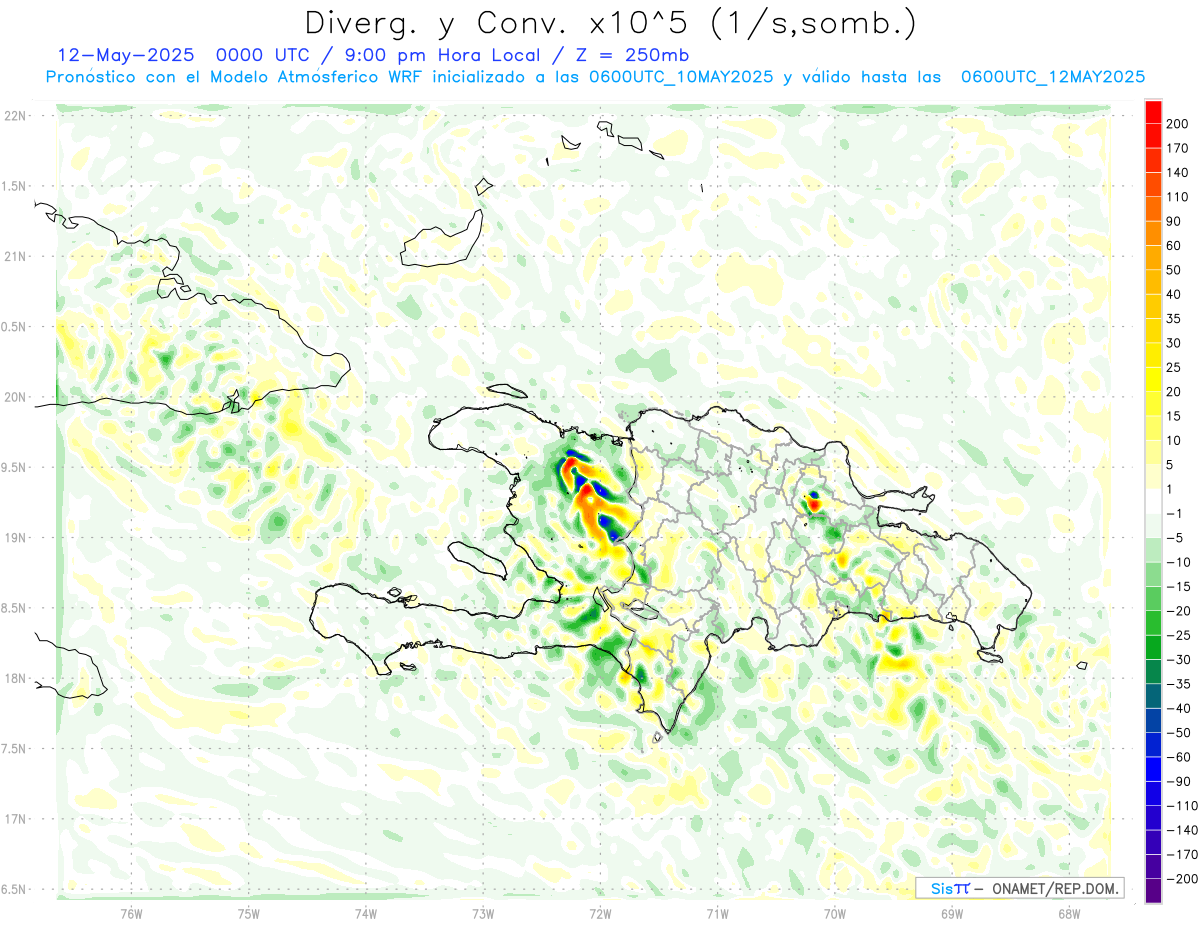Screen dimensions: 1200x927
Task: Click the '71W' longitude label
Action: (x=717, y=913)
